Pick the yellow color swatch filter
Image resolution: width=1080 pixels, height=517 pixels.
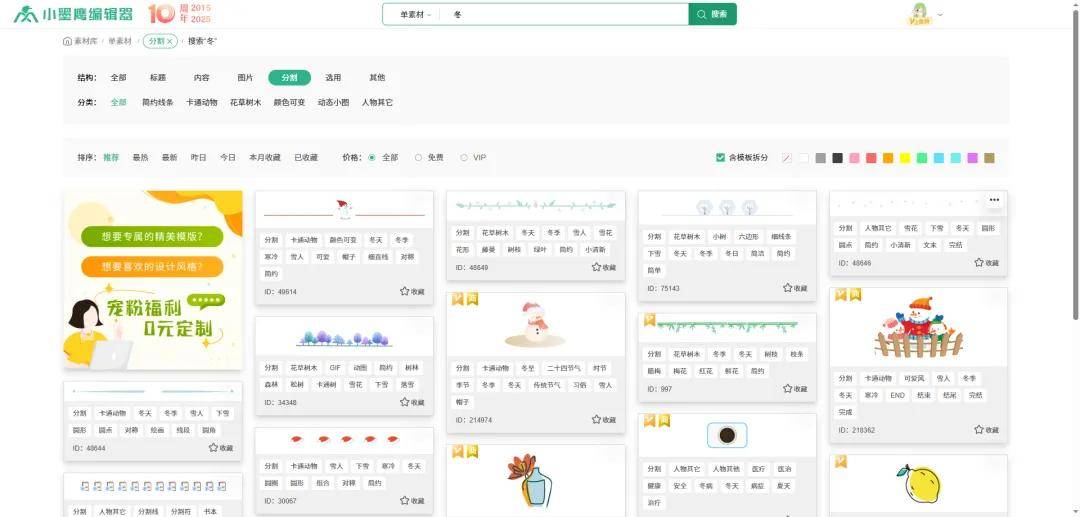[x=904, y=158]
